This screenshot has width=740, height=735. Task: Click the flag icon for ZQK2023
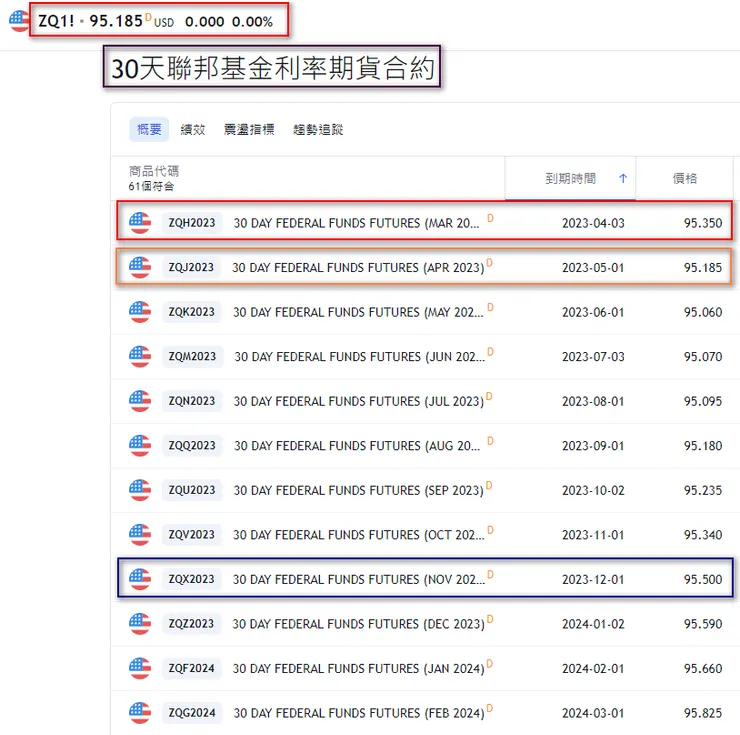(140, 312)
